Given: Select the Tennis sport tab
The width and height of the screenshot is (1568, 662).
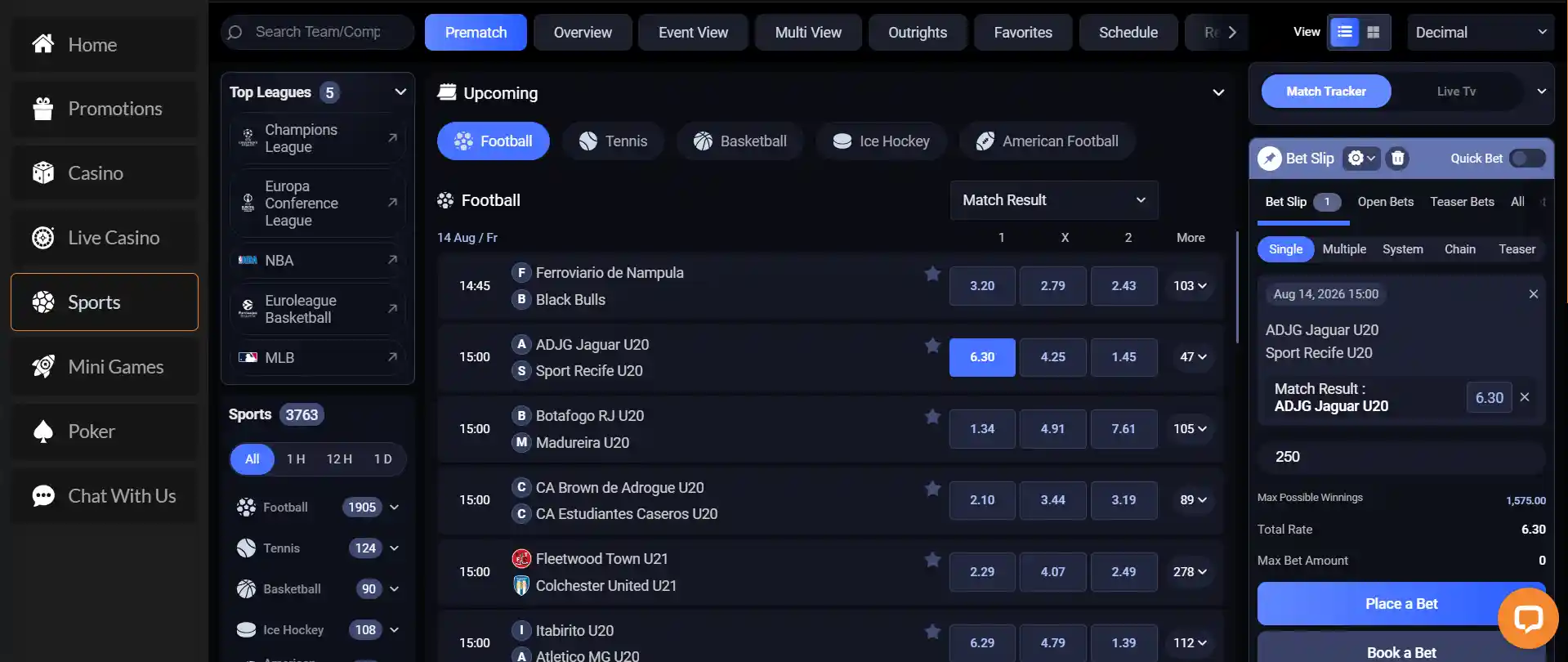Looking at the screenshot, I should click(x=614, y=141).
